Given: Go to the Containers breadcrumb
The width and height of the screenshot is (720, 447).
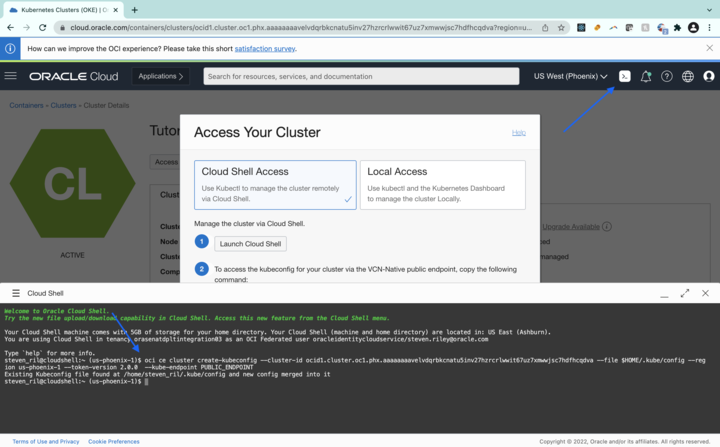Looking at the screenshot, I should coord(26,105).
